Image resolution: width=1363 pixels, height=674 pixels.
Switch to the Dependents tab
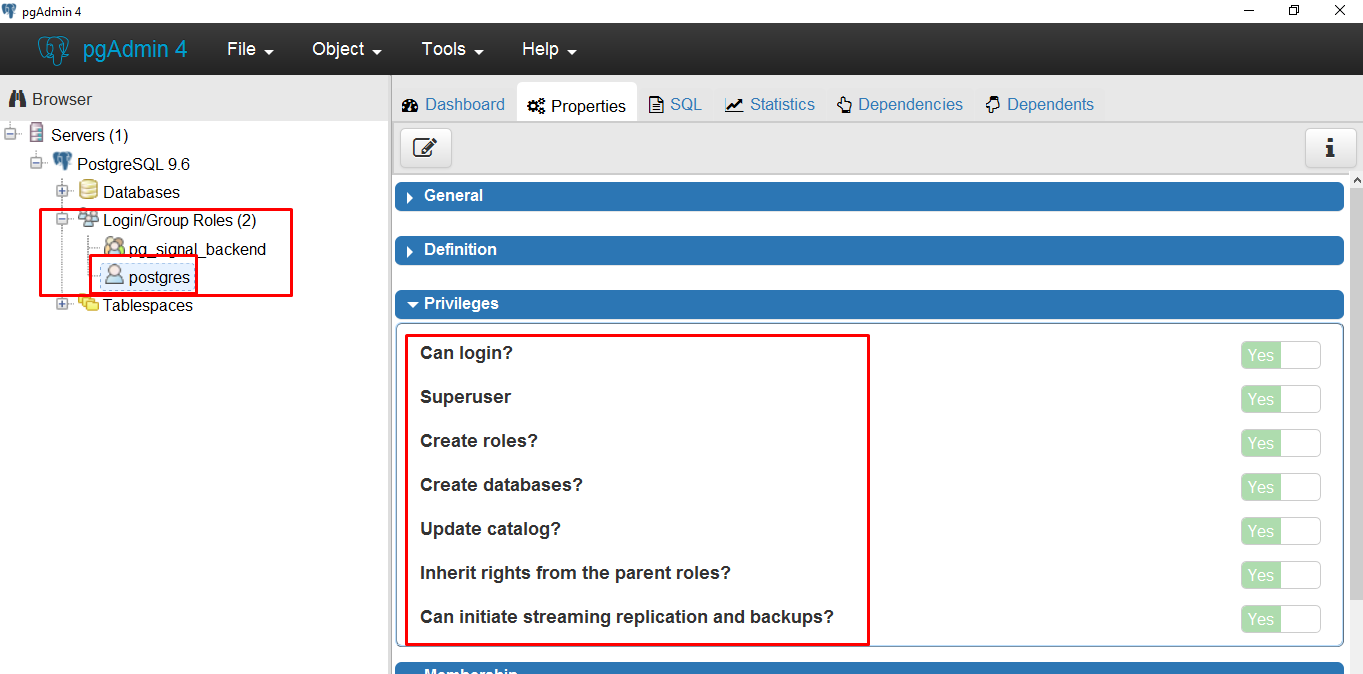(1040, 104)
